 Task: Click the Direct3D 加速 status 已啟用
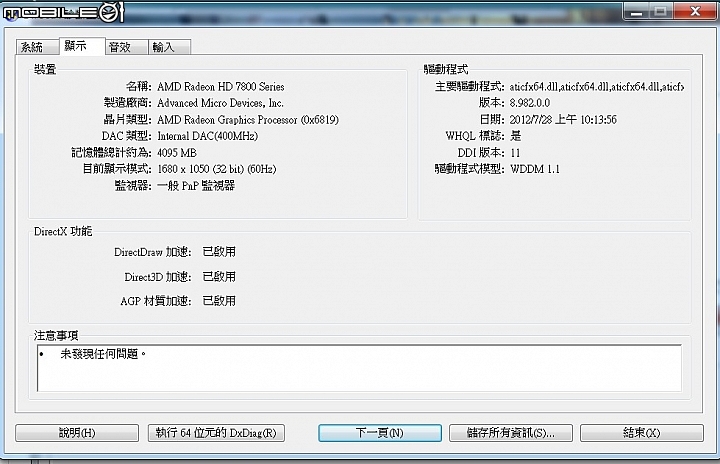(219, 277)
